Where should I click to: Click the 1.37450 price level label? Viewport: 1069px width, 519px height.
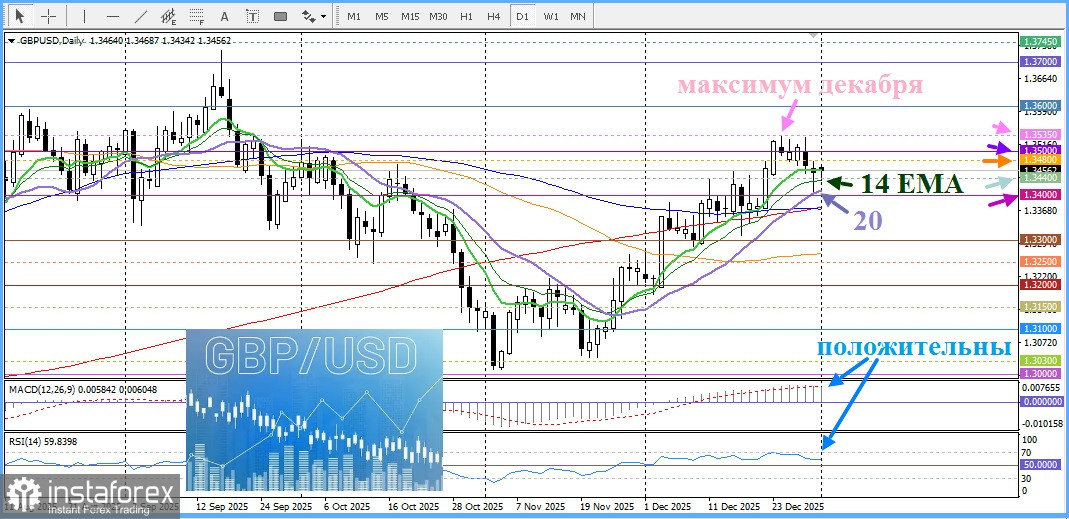coord(1040,42)
